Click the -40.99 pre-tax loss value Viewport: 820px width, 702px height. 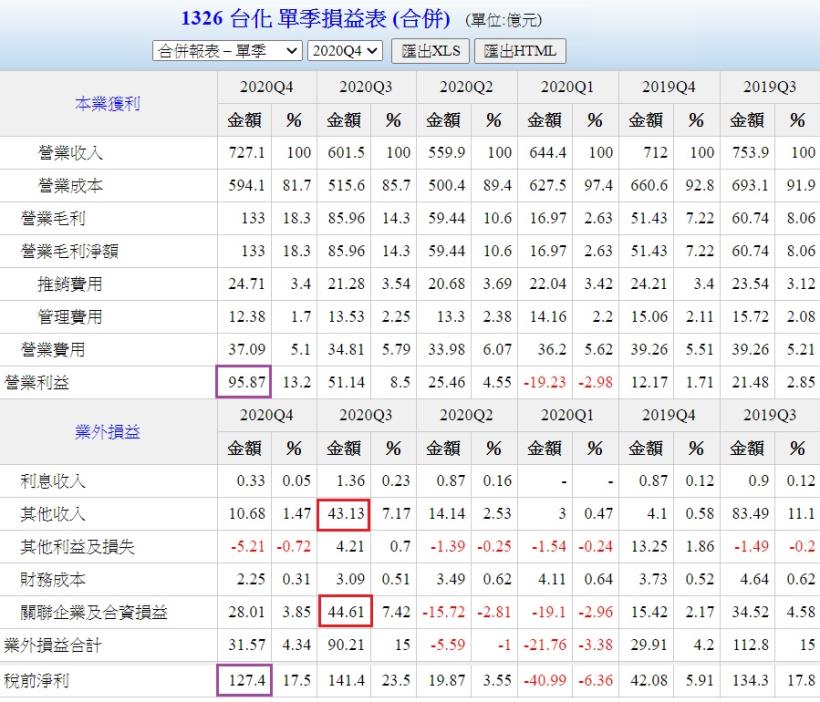[x=545, y=681]
